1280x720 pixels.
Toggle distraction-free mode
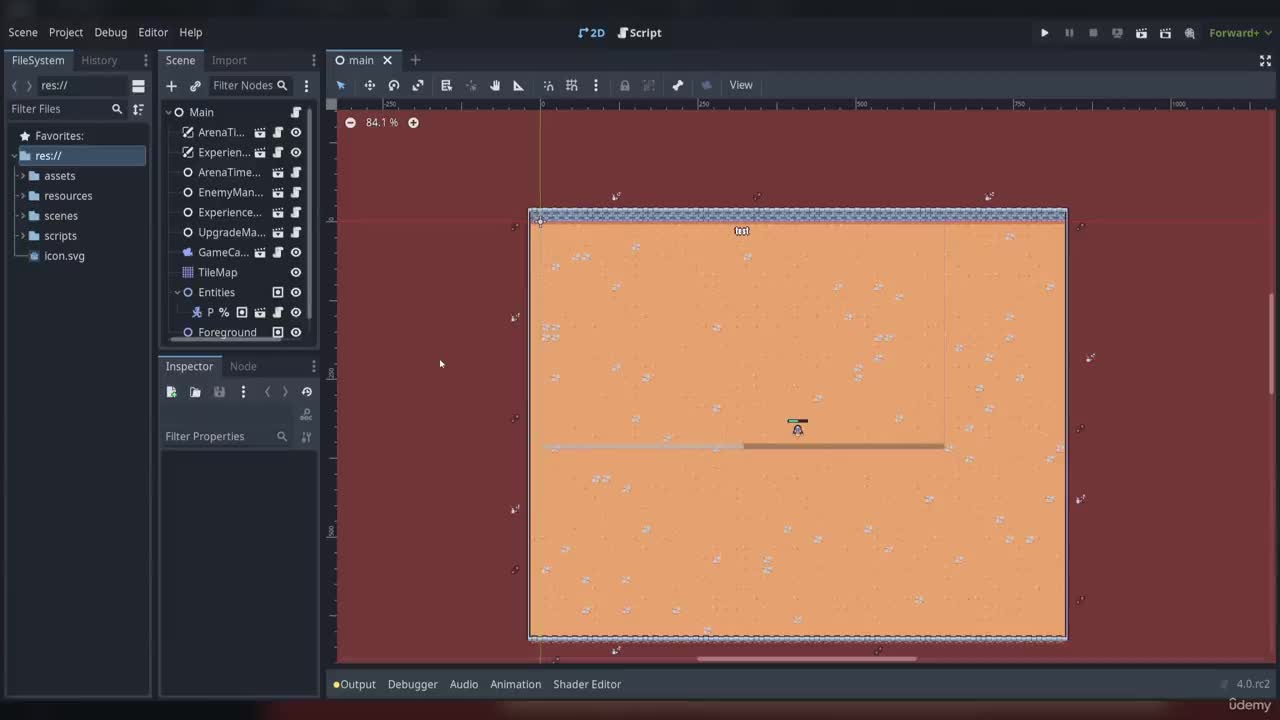coord(1265,60)
